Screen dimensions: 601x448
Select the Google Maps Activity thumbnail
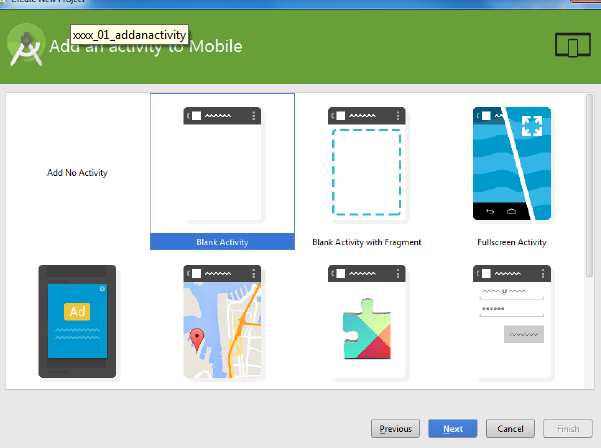point(223,321)
